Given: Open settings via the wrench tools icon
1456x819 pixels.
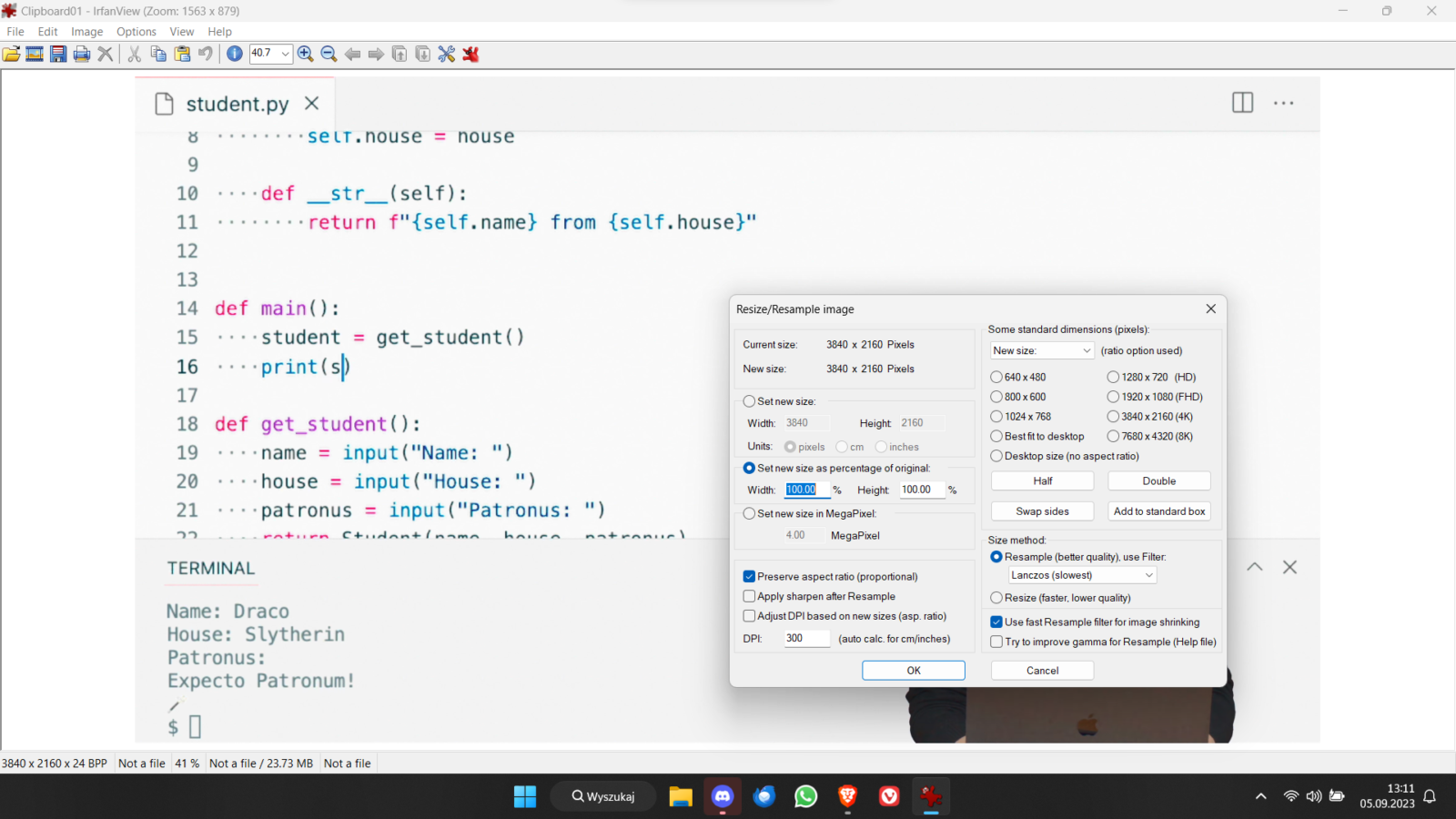Looking at the screenshot, I should click(x=446, y=55).
